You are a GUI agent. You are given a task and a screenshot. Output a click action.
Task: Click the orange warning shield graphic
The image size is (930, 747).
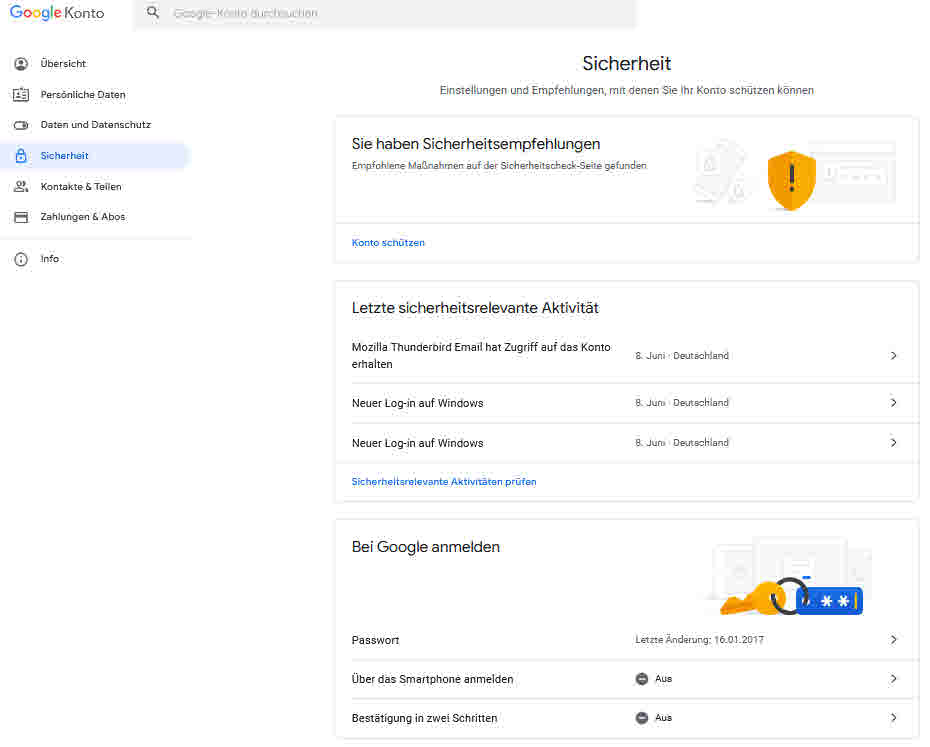coord(791,180)
